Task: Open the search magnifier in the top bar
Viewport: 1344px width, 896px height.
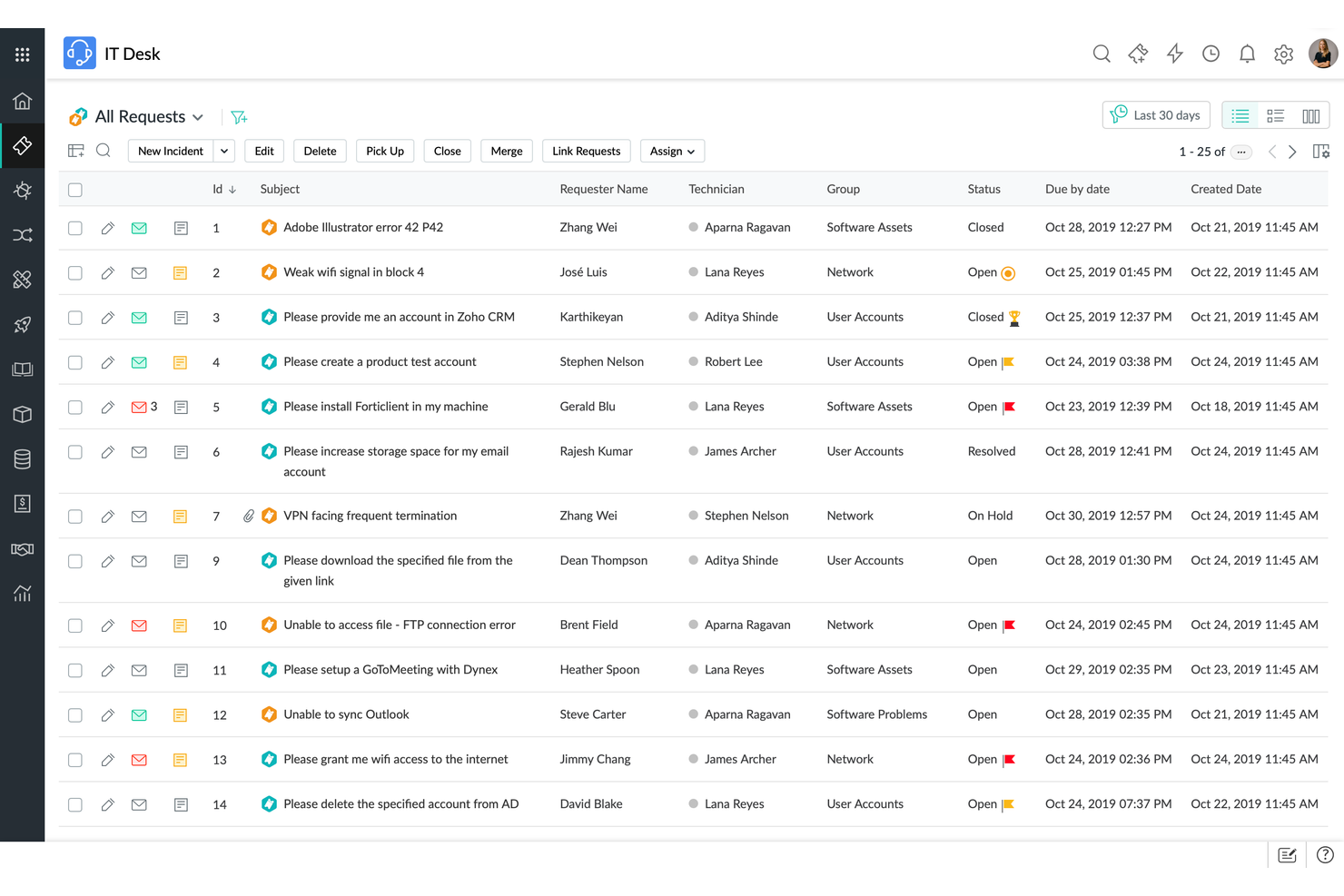Action: pyautogui.click(x=1102, y=54)
